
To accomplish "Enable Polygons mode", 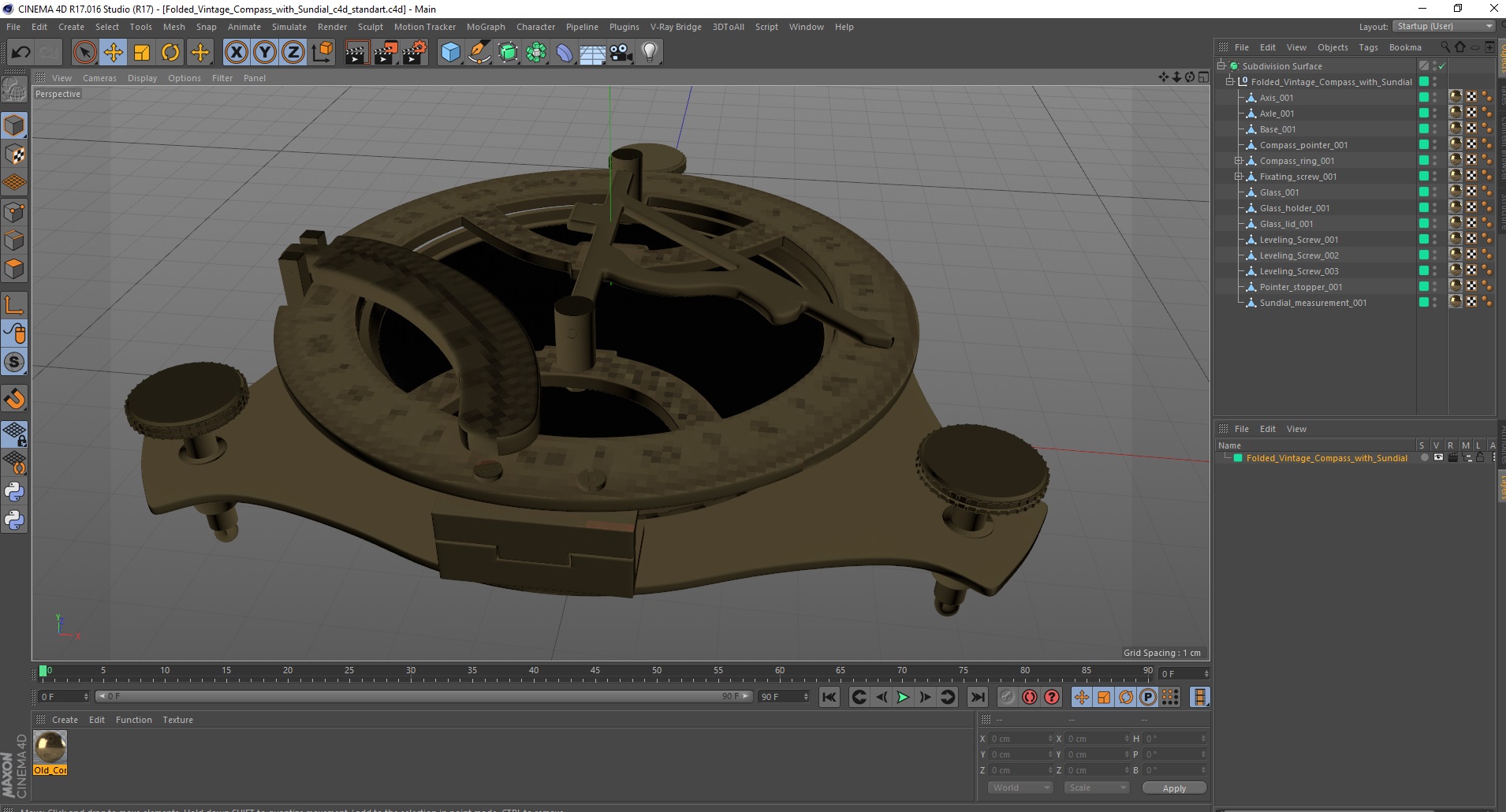I will (x=14, y=269).
